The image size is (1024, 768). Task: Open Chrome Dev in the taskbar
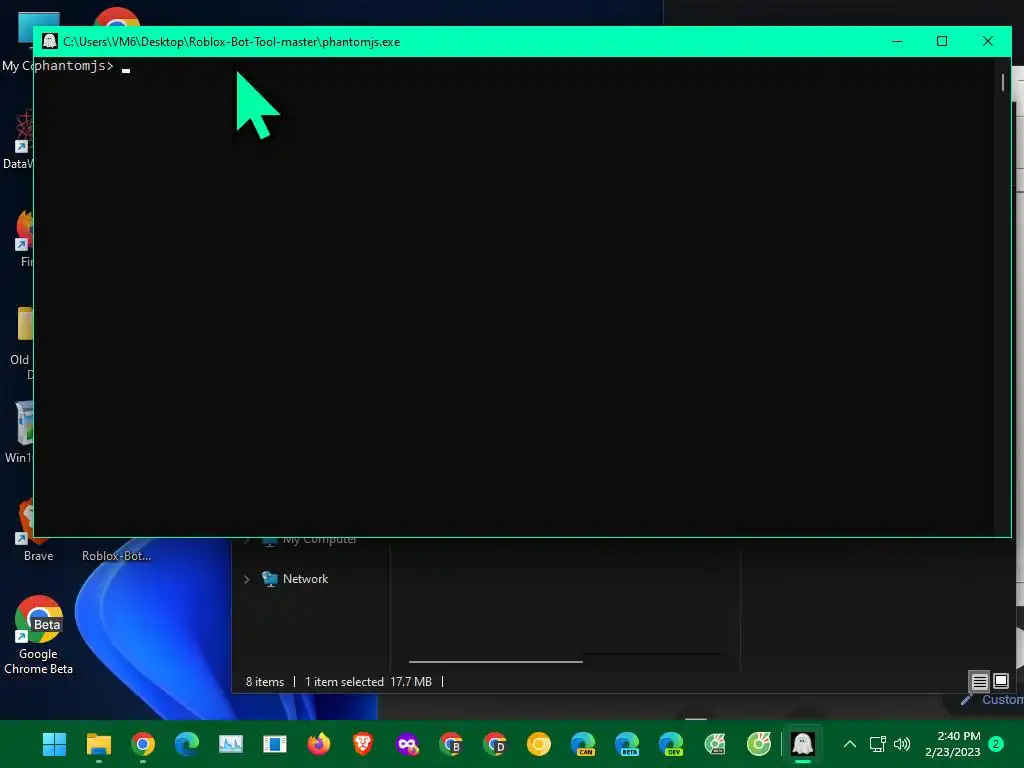tap(495, 744)
